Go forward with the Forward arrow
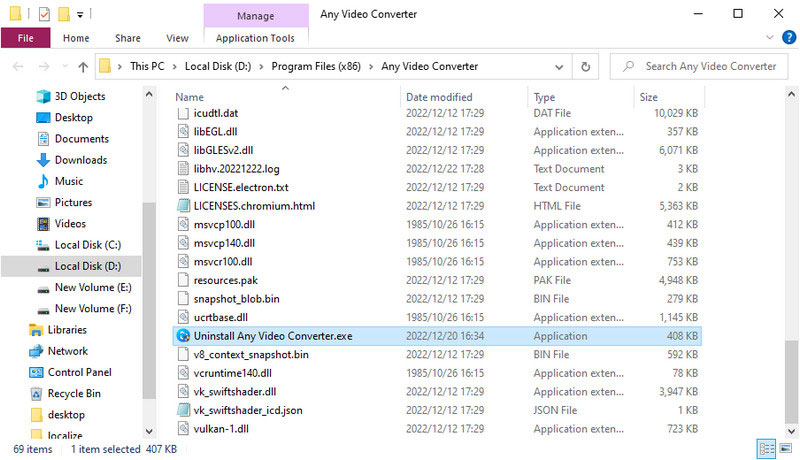800x460 pixels. tap(44, 66)
